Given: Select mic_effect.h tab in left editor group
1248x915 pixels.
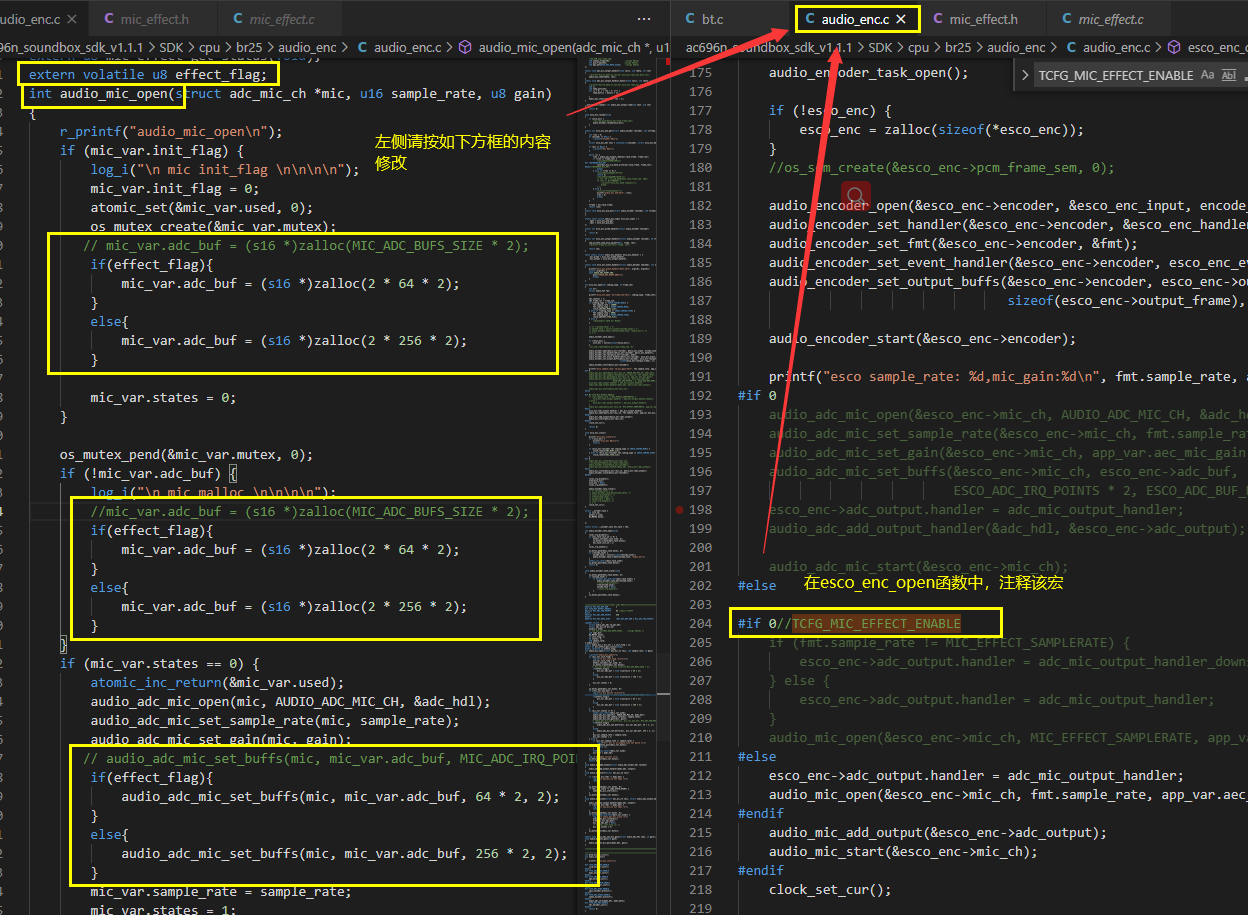Looking at the screenshot, I should click(x=154, y=19).
